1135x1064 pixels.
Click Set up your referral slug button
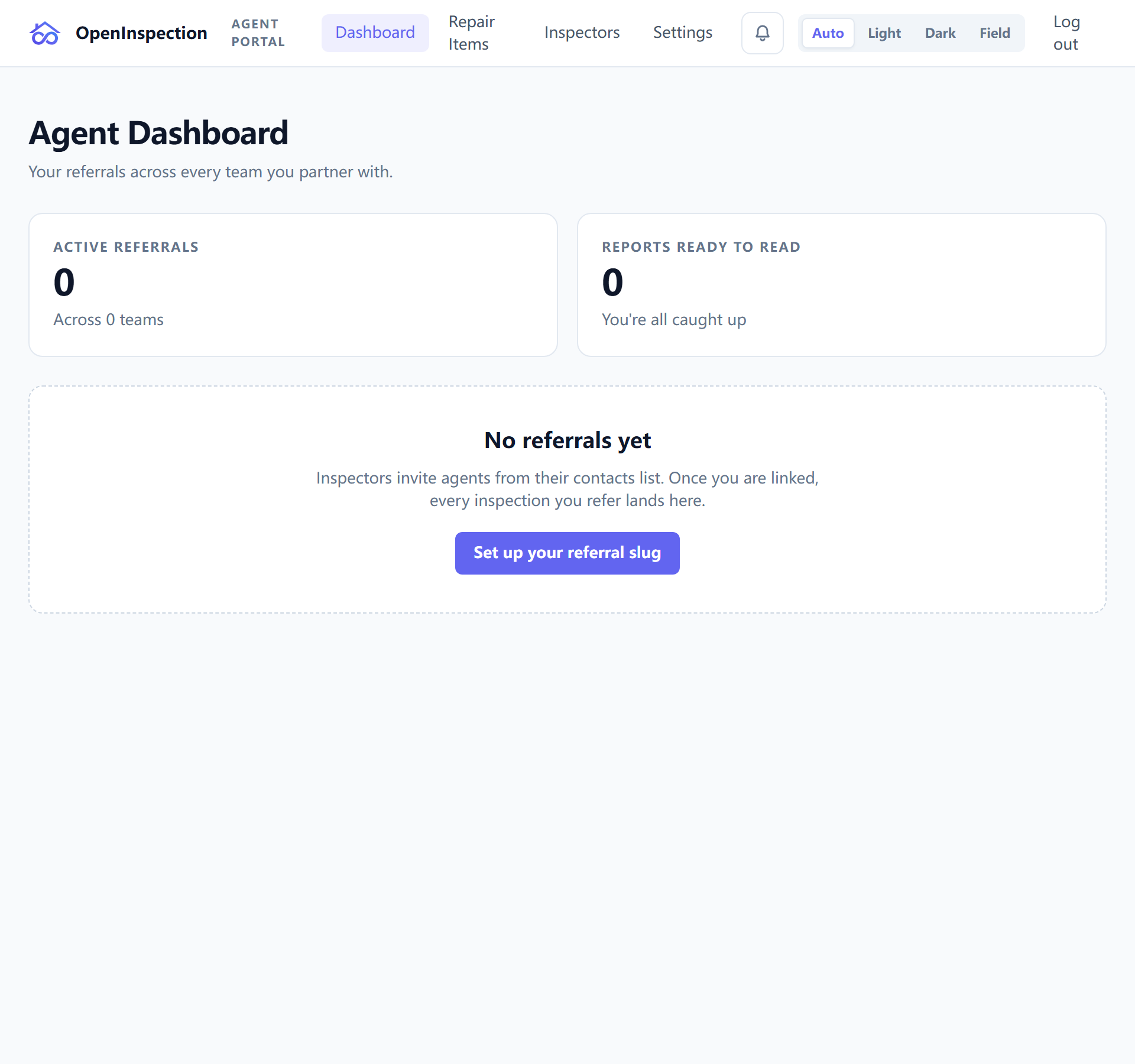[567, 553]
